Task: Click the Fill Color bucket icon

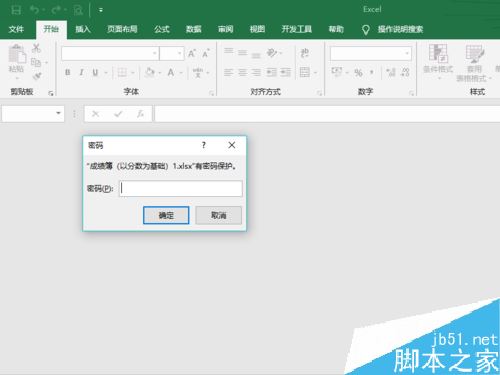Action: 150,72
